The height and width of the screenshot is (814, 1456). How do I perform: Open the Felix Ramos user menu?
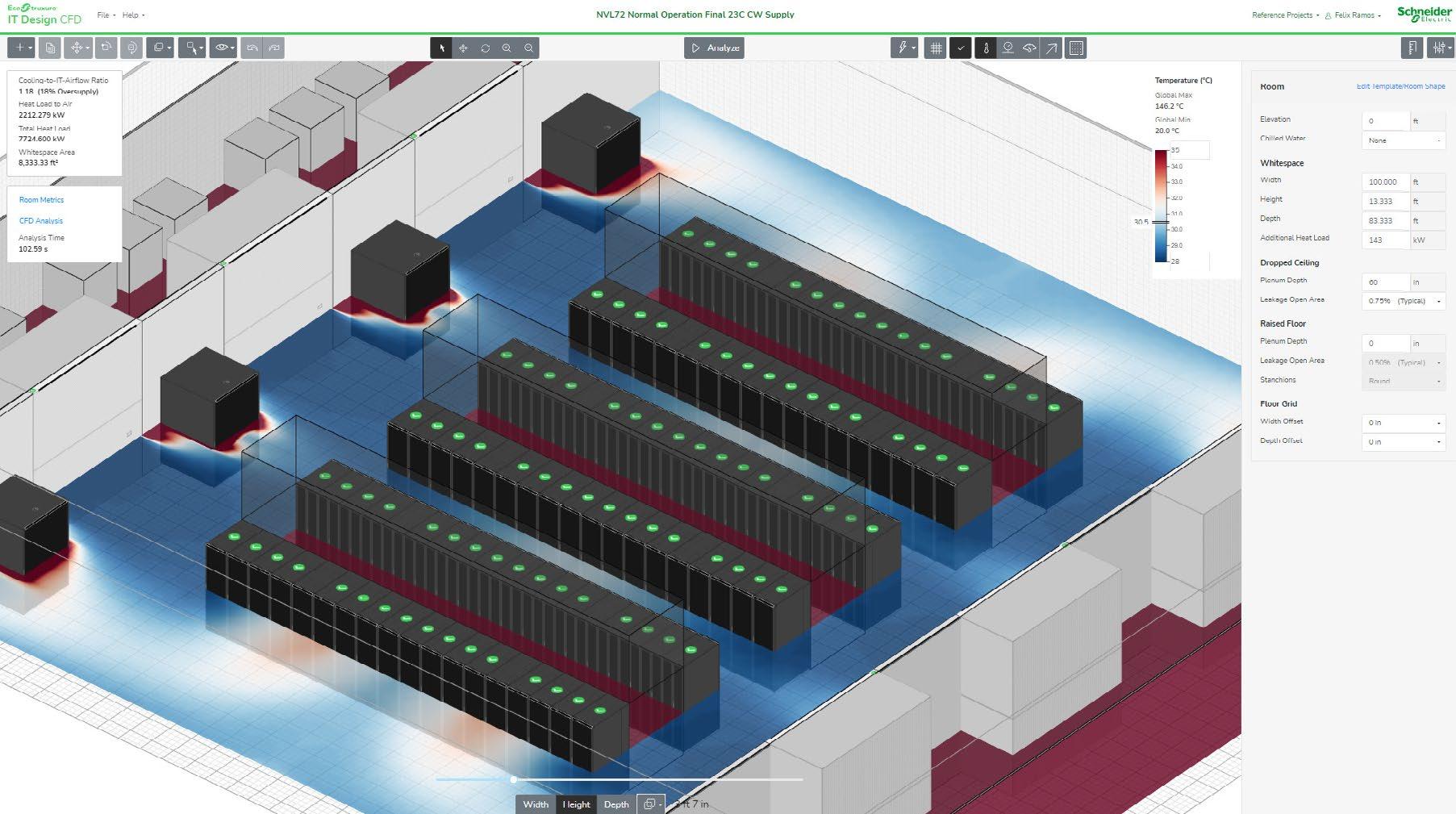(1354, 15)
